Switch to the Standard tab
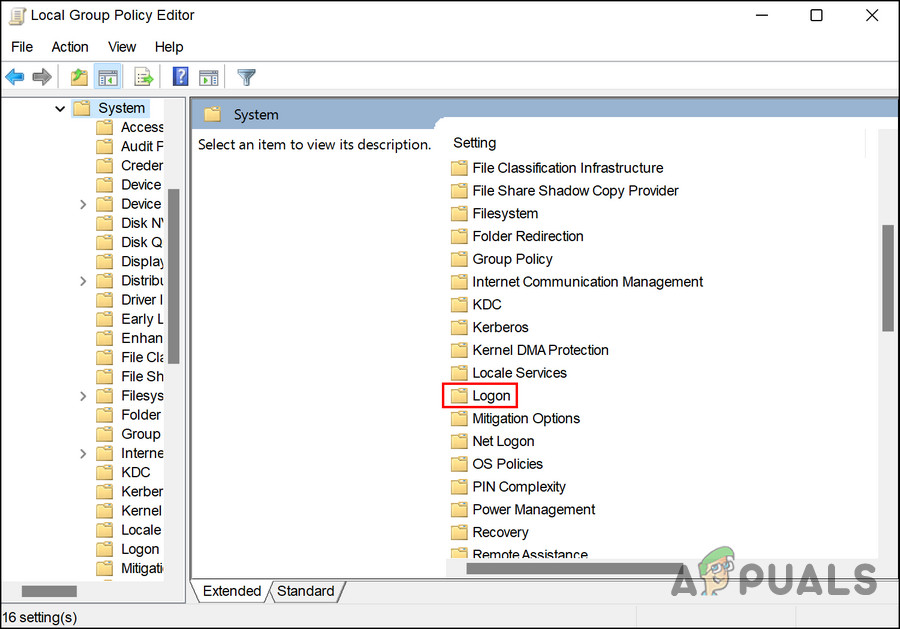 coord(305,591)
